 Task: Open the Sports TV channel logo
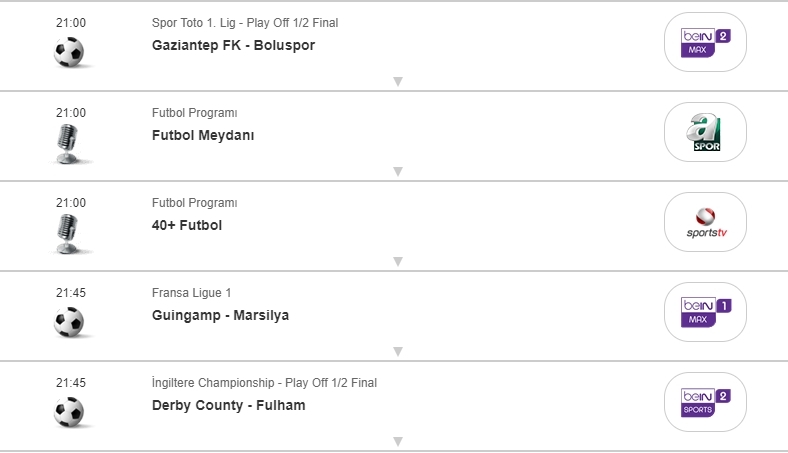[705, 222]
